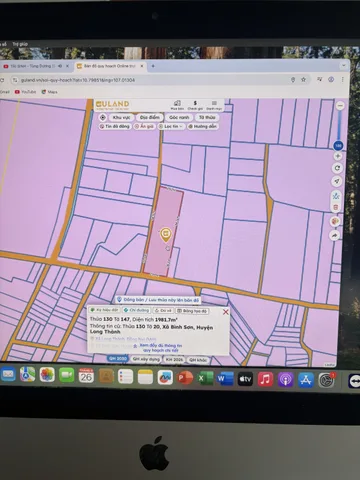Open the Mua bán section icon

(x=177, y=105)
